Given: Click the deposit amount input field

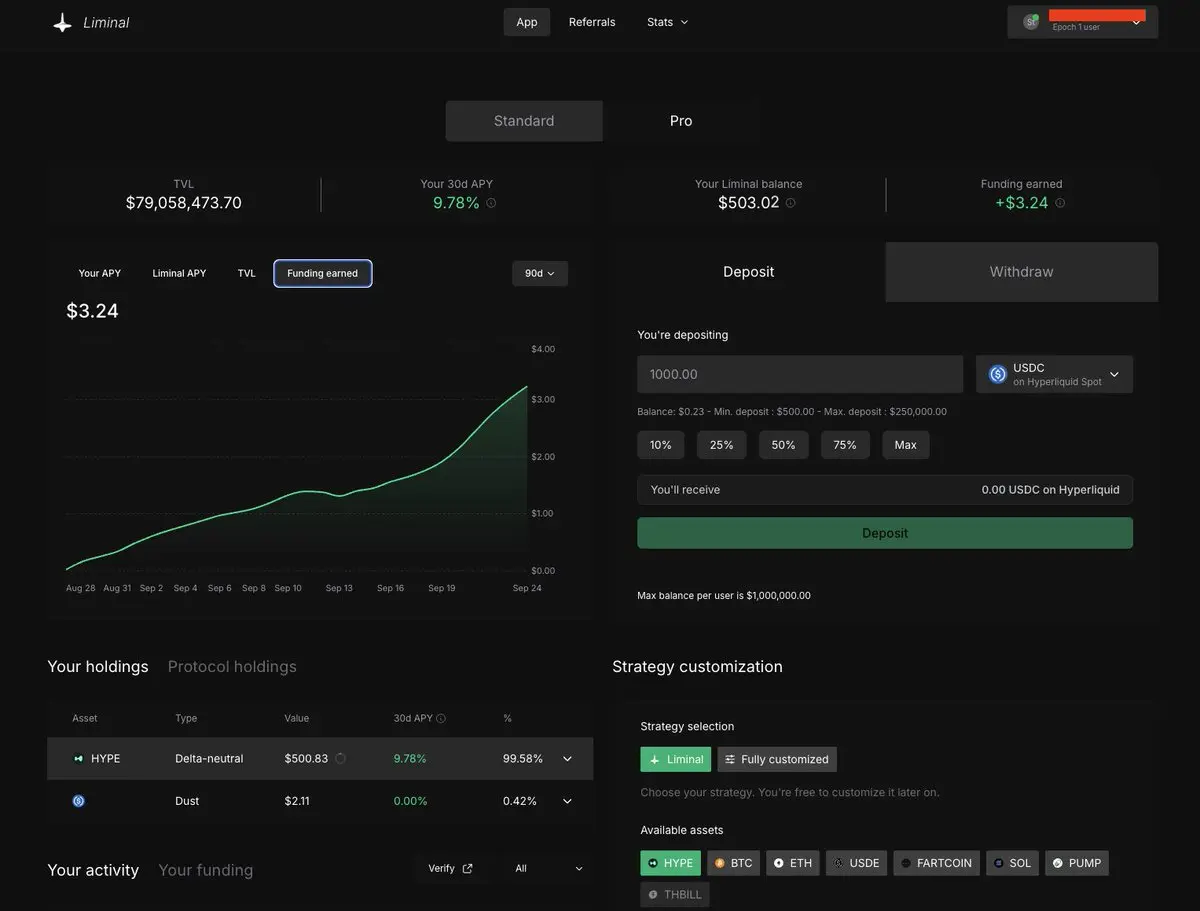Looking at the screenshot, I should pyautogui.click(x=800, y=374).
